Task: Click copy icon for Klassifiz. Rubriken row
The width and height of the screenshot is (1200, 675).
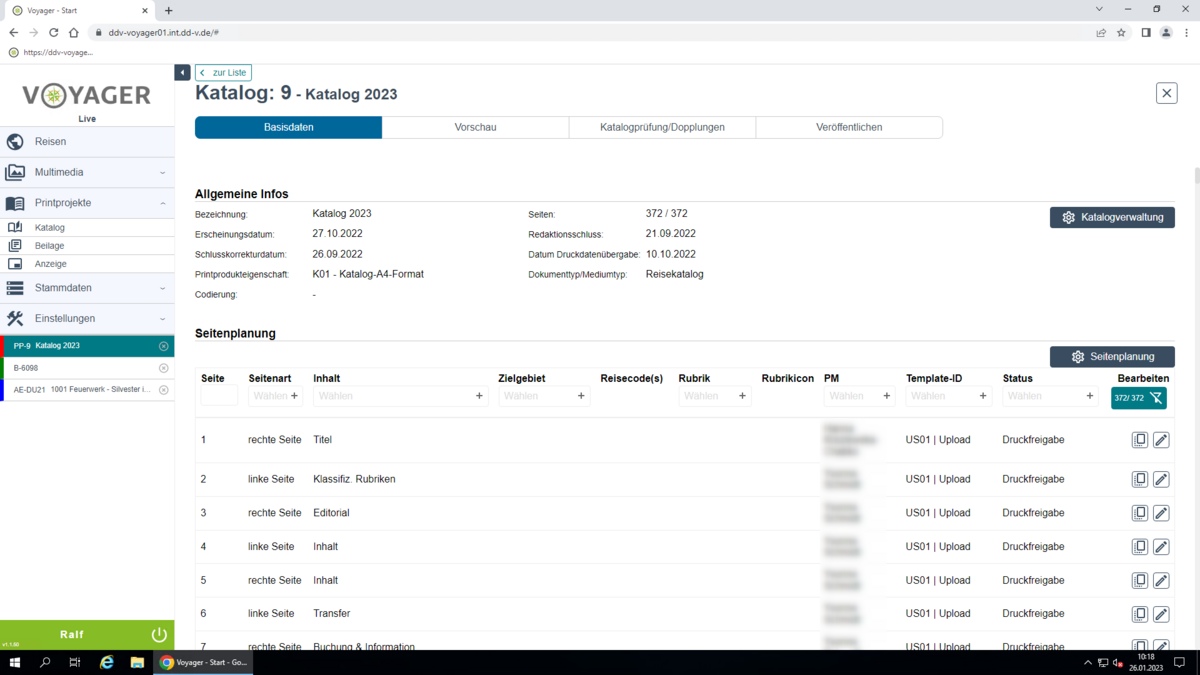Action: 1140,479
